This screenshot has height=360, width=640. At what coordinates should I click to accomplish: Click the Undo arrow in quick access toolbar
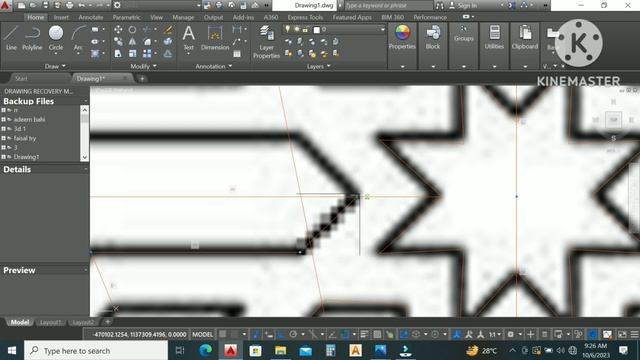pyautogui.click(x=82, y=5)
